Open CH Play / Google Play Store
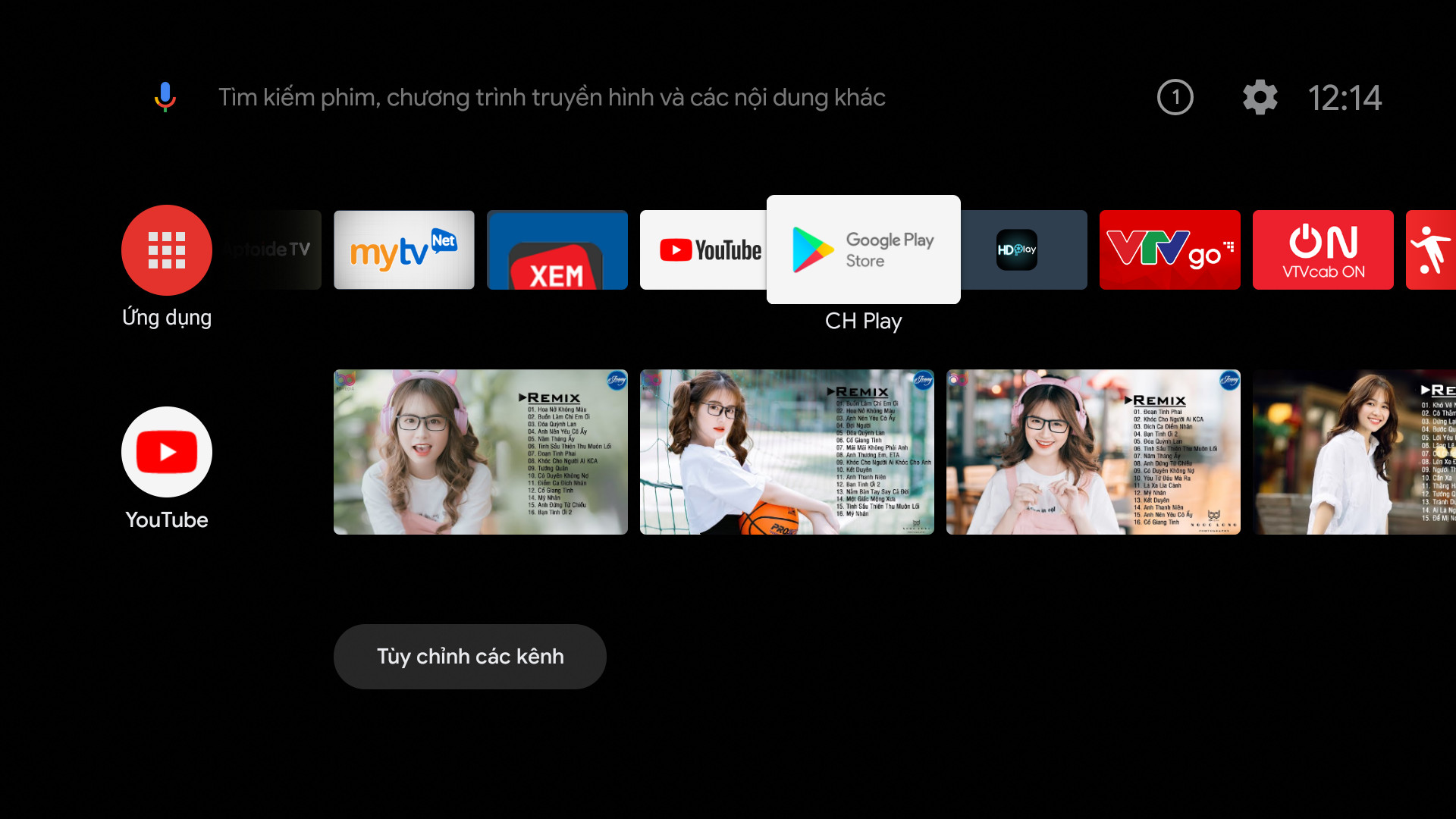 (863, 249)
